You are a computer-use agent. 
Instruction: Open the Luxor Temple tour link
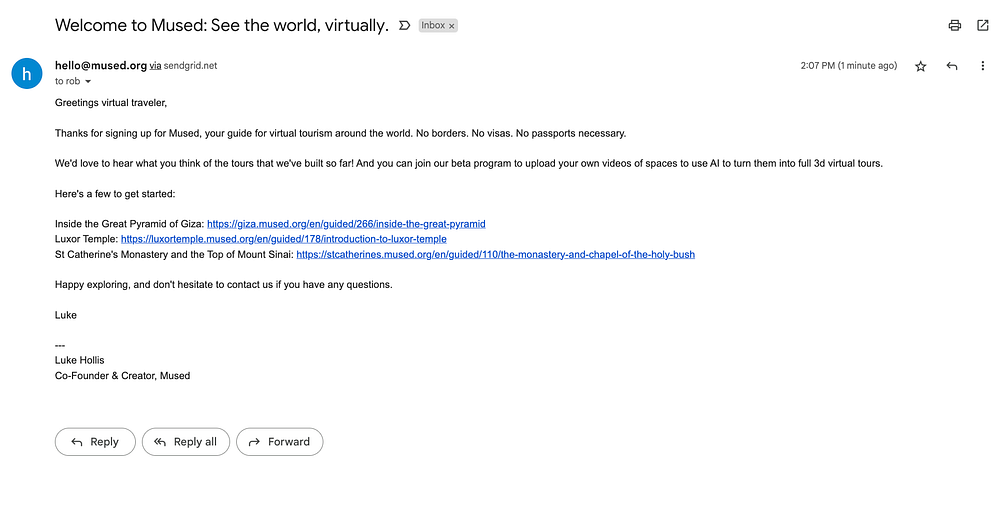coord(283,239)
